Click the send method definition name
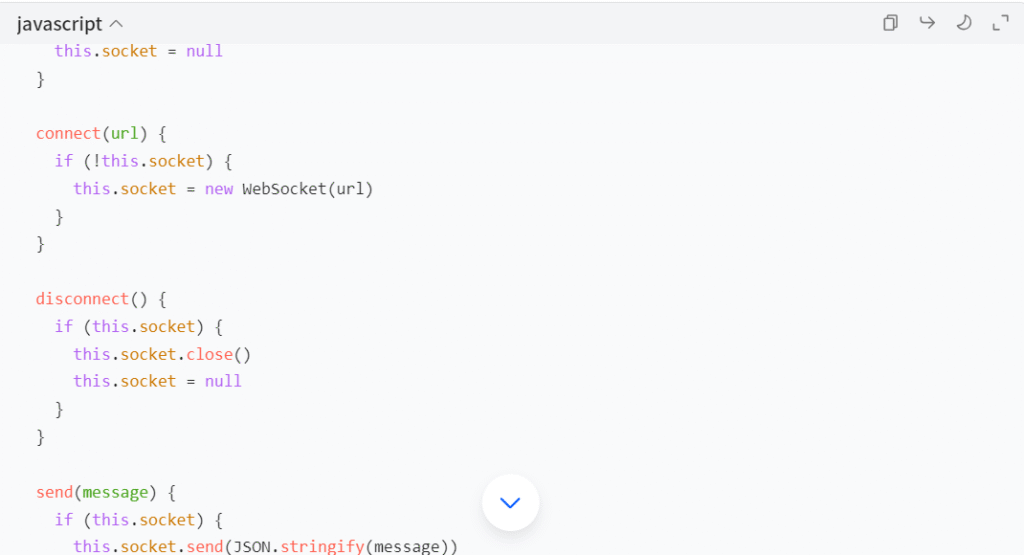The width and height of the screenshot is (1024, 555). (54, 492)
